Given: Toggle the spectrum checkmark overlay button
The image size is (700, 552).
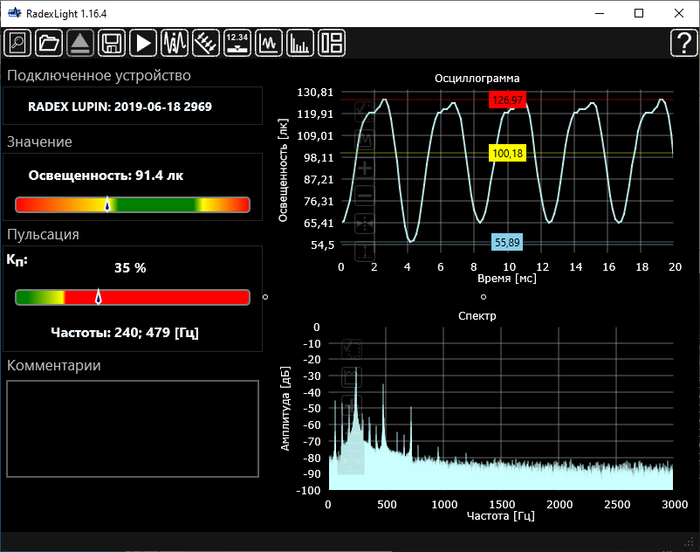Looking at the screenshot, I should (352, 349).
